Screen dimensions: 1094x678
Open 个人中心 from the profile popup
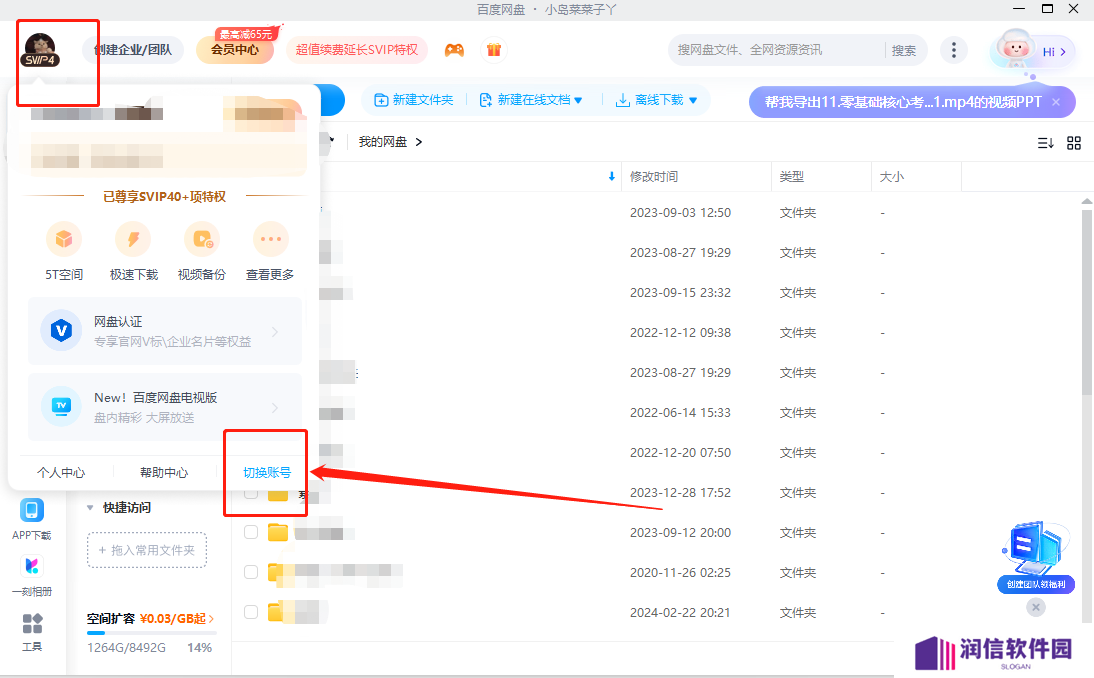click(61, 472)
